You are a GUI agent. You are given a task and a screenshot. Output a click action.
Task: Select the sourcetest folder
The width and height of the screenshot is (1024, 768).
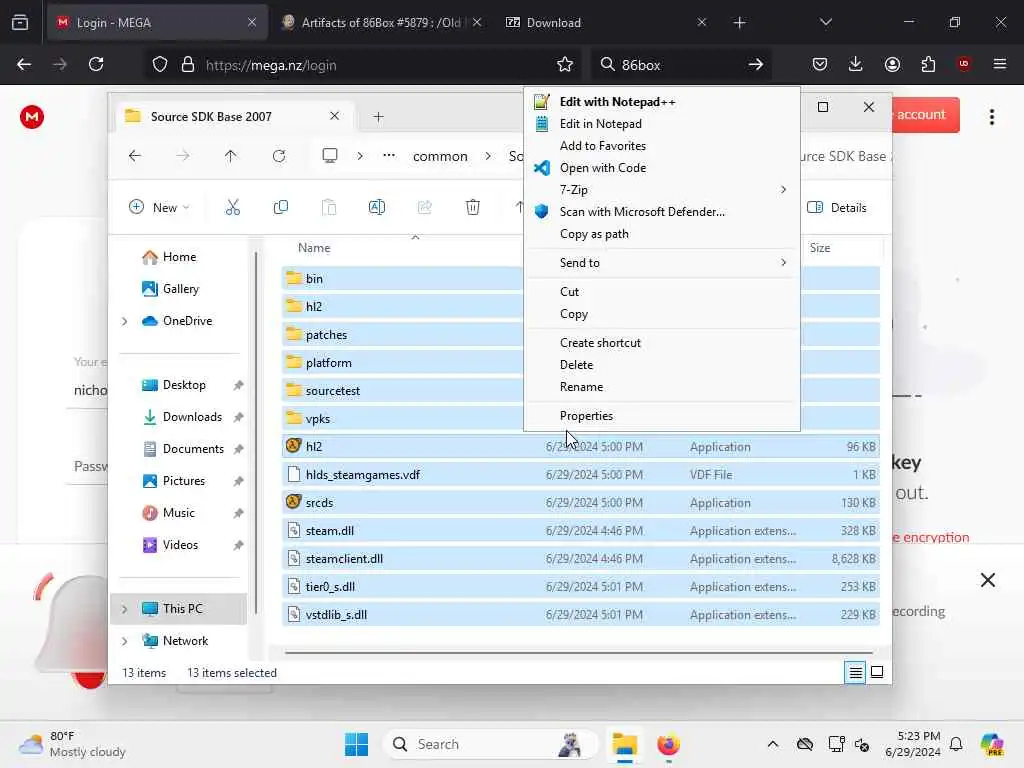click(332, 391)
